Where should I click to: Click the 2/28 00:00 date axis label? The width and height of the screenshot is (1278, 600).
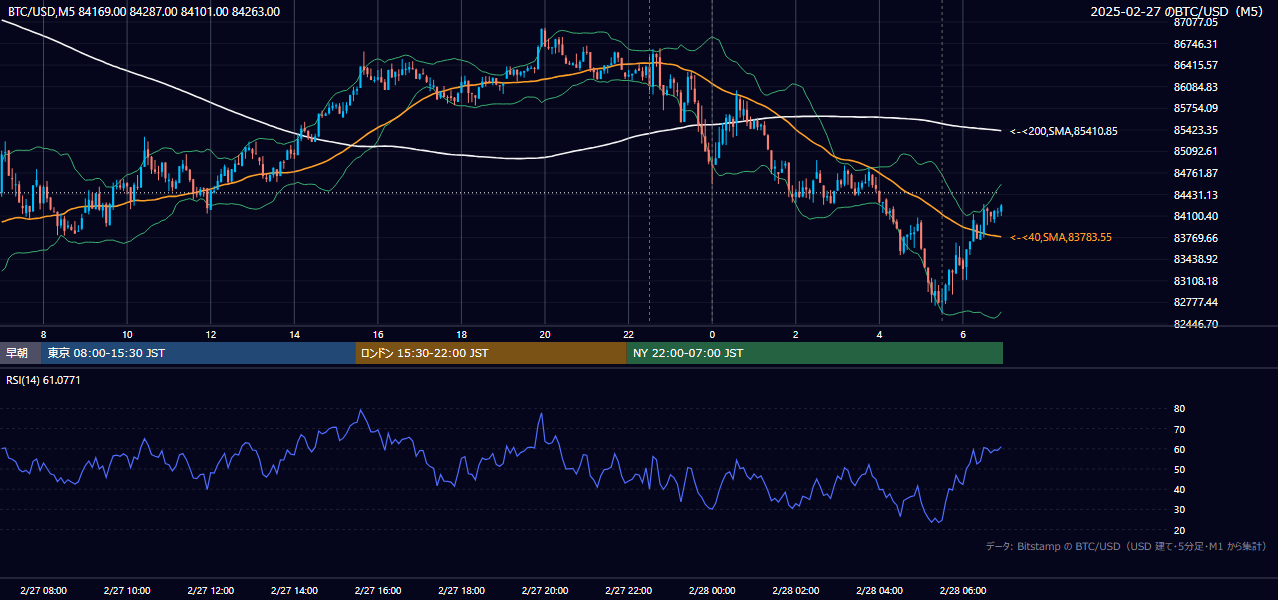[x=712, y=590]
